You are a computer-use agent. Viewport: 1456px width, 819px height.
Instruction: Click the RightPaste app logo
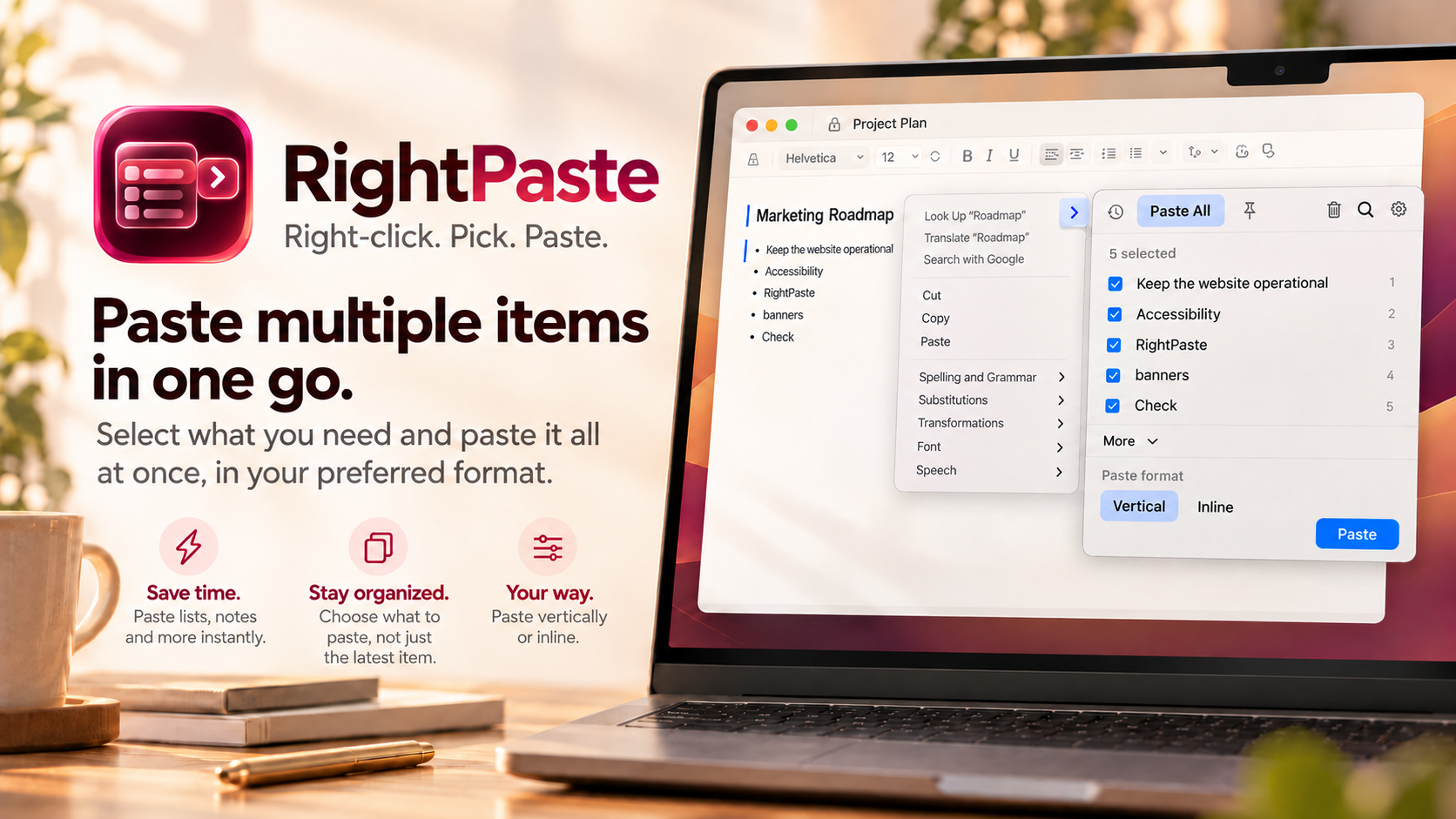173,184
